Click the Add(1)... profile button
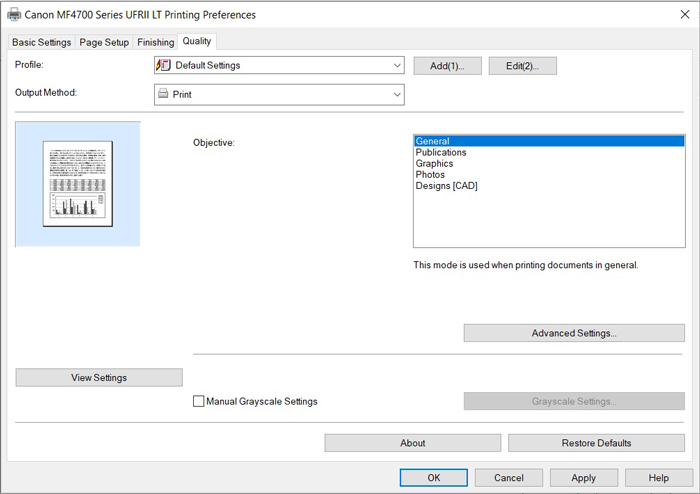The image size is (700, 494). coord(447,66)
